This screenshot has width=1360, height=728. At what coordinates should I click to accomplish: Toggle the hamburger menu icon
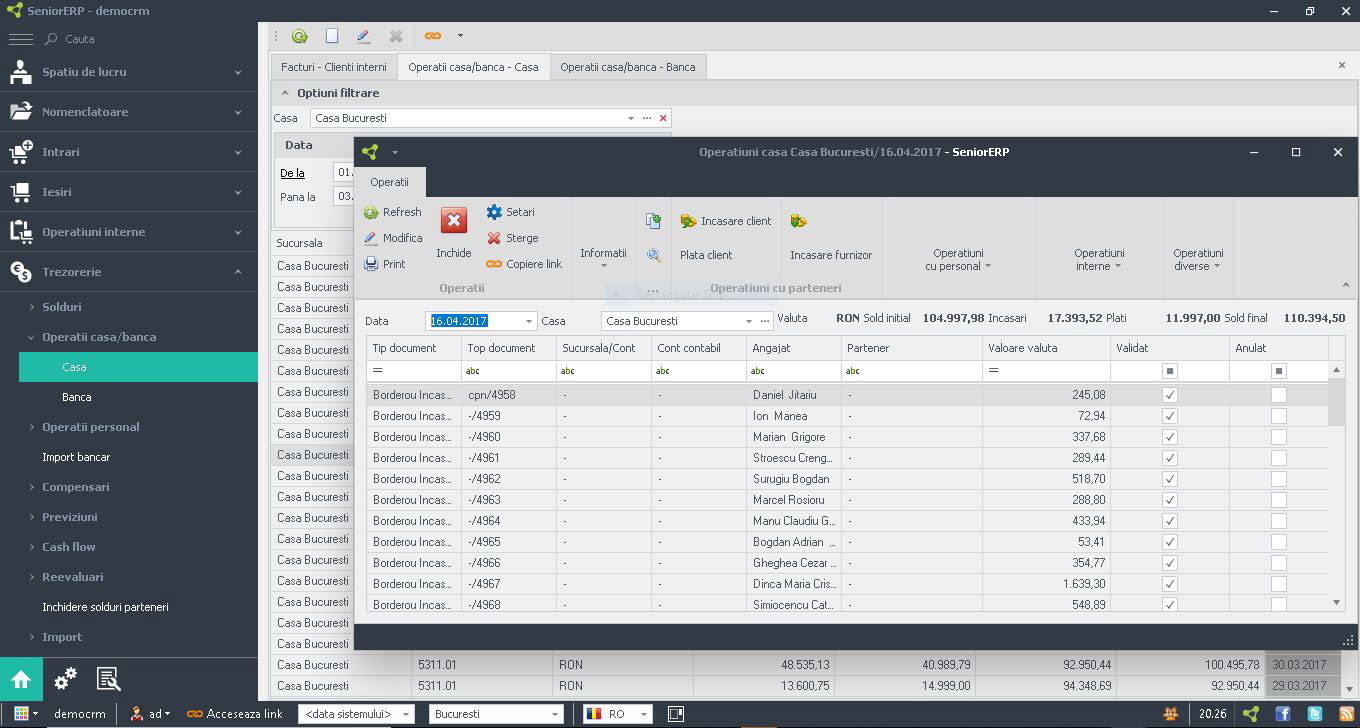[20, 39]
